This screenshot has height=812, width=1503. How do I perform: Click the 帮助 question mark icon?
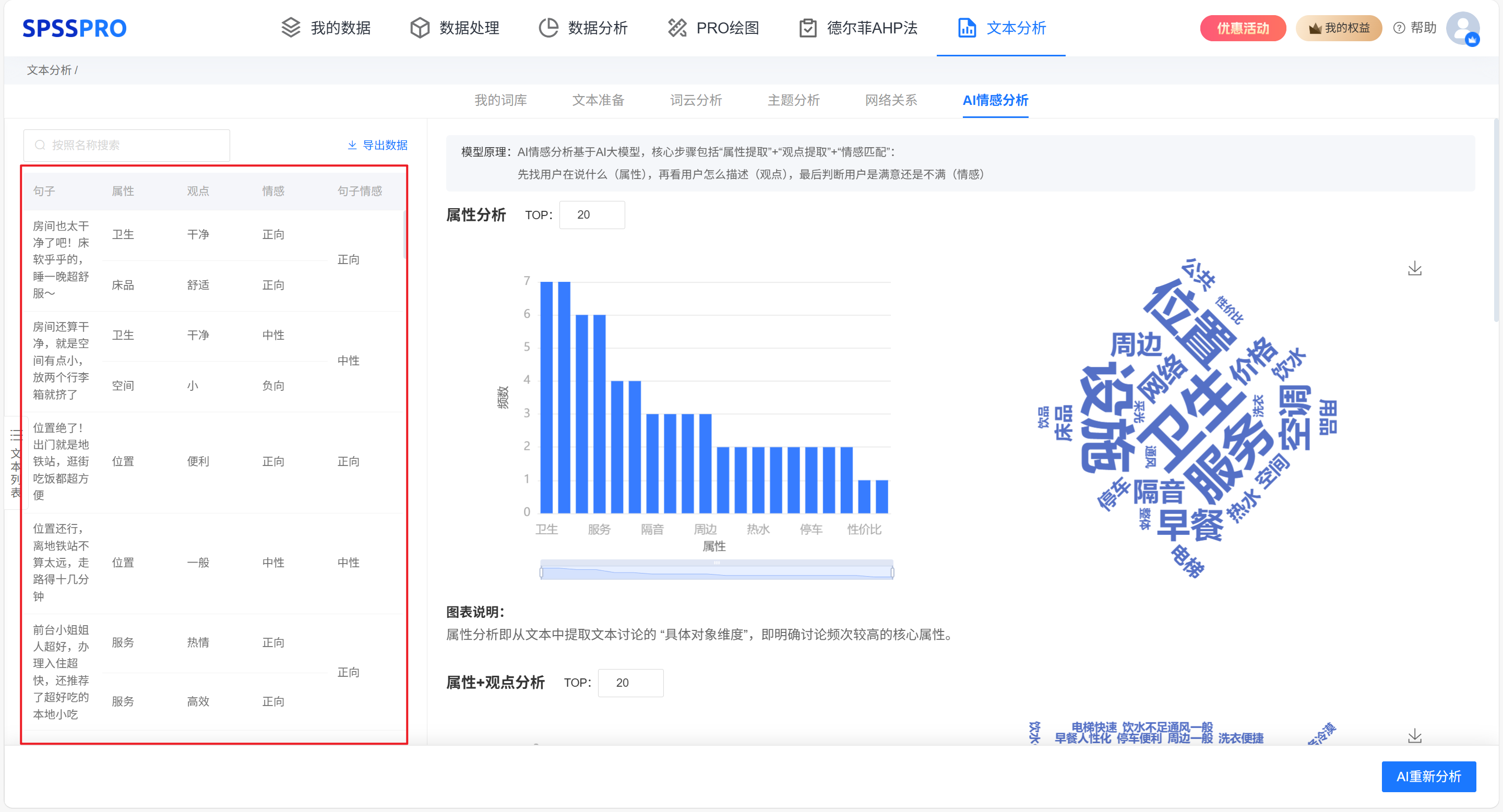click(x=1399, y=28)
